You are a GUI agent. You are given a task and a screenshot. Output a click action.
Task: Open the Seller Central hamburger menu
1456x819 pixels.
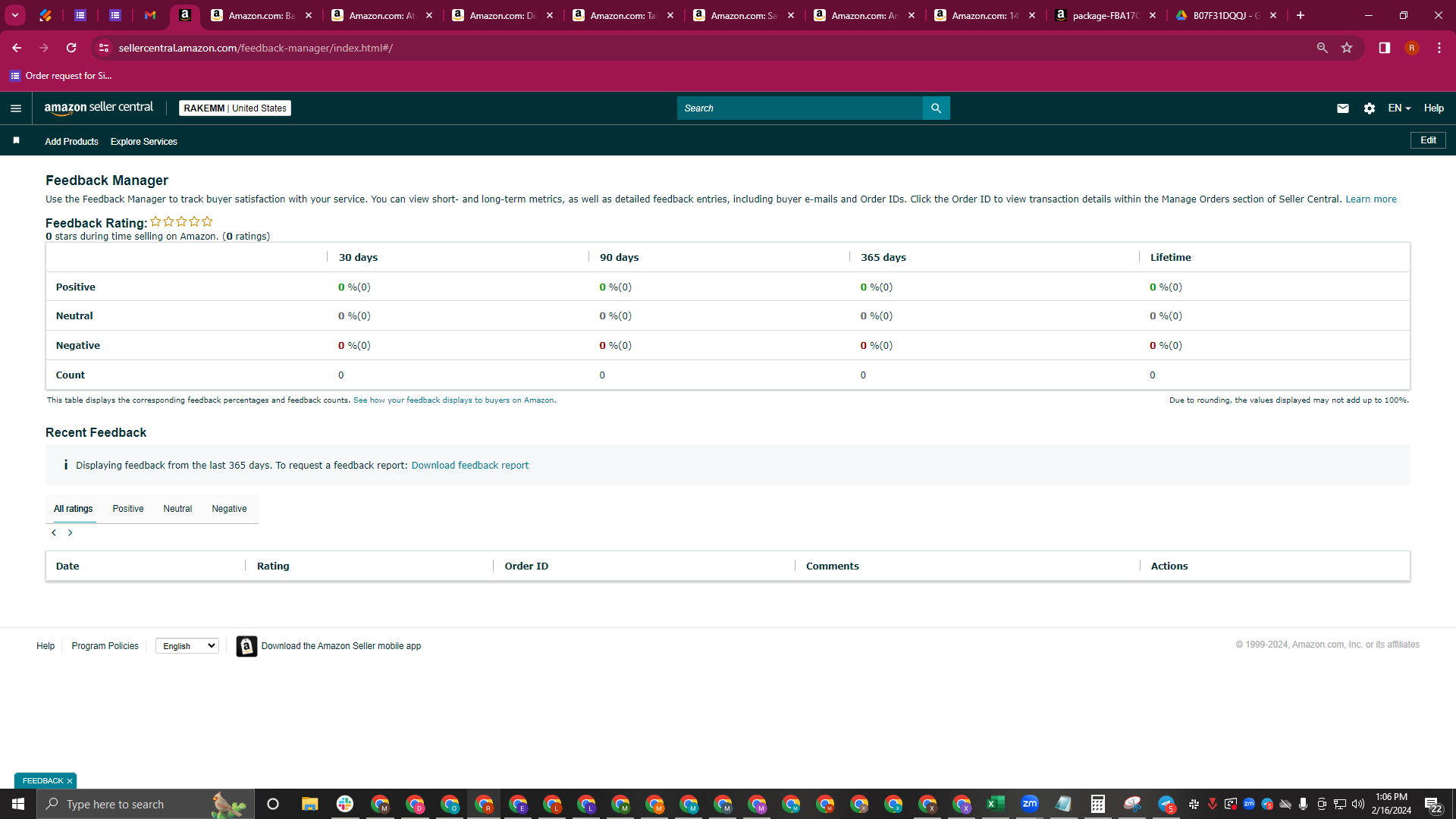point(15,108)
